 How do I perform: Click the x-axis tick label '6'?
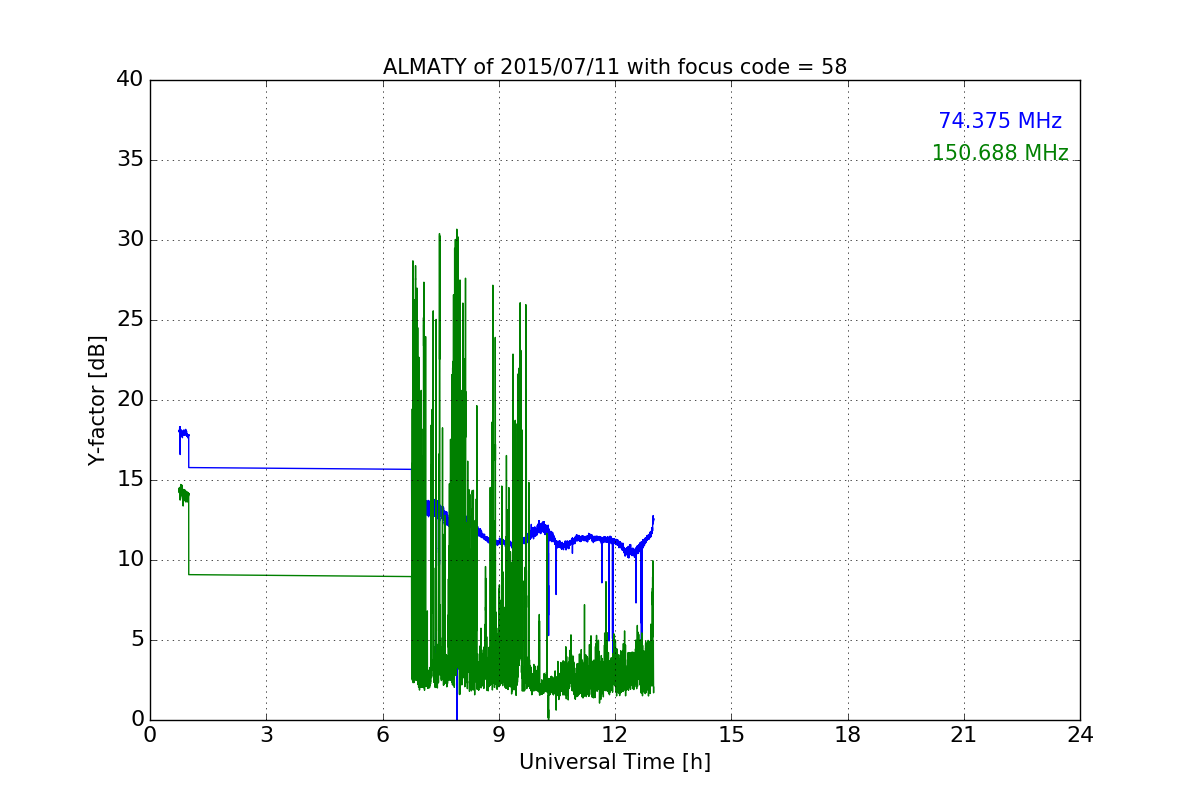click(x=383, y=735)
